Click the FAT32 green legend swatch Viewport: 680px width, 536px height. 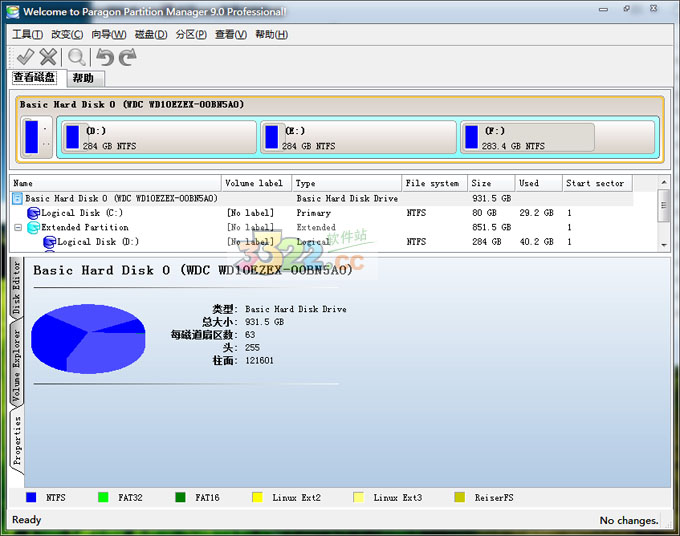click(x=103, y=497)
